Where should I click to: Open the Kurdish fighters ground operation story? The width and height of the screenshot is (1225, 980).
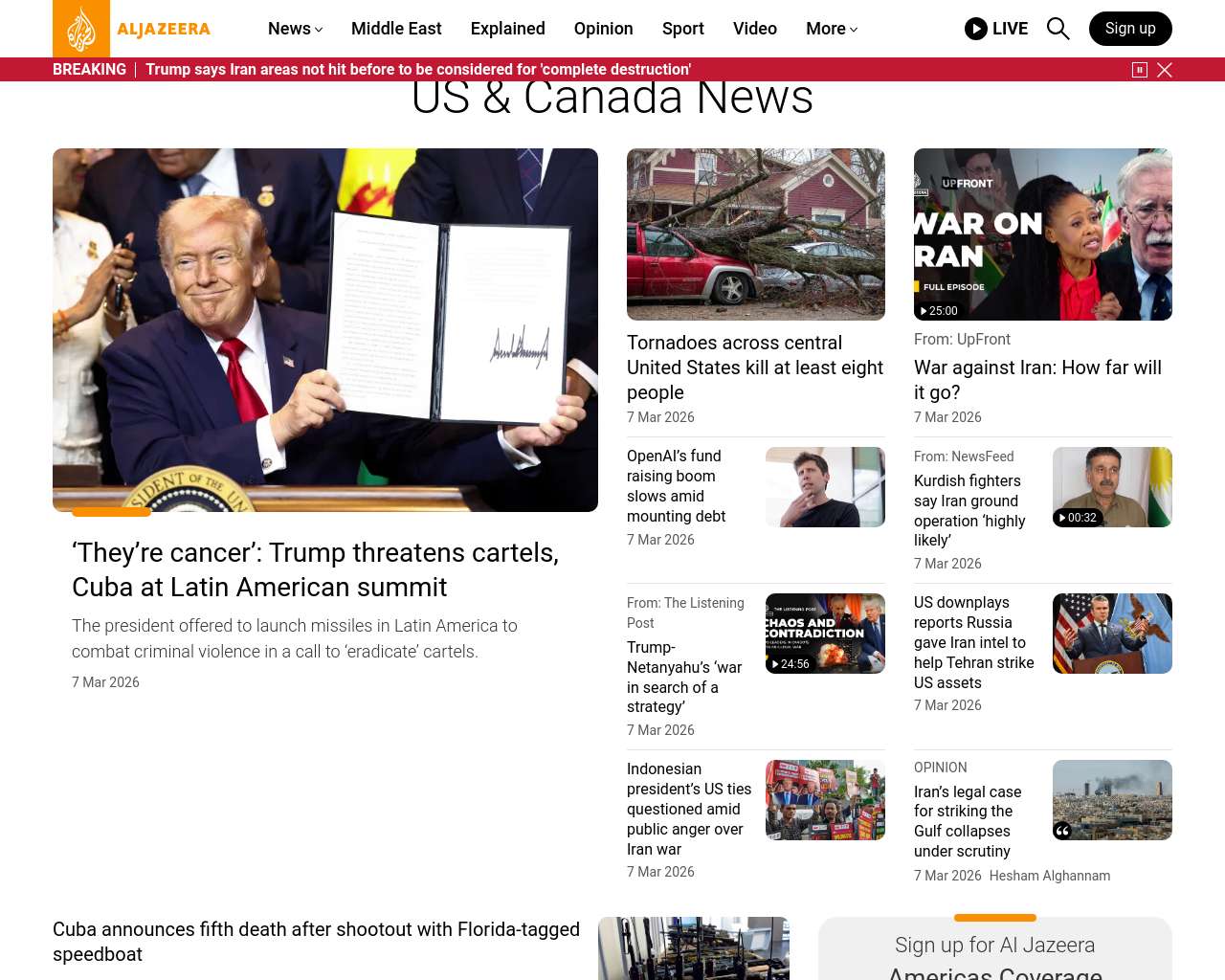pyautogui.click(x=969, y=510)
